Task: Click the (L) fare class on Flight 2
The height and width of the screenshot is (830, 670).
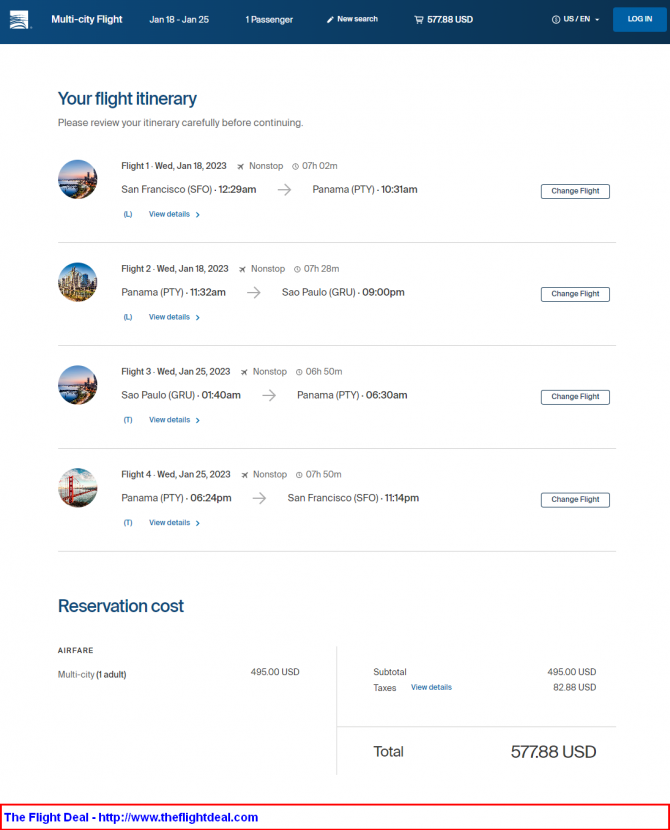Action: [128, 317]
